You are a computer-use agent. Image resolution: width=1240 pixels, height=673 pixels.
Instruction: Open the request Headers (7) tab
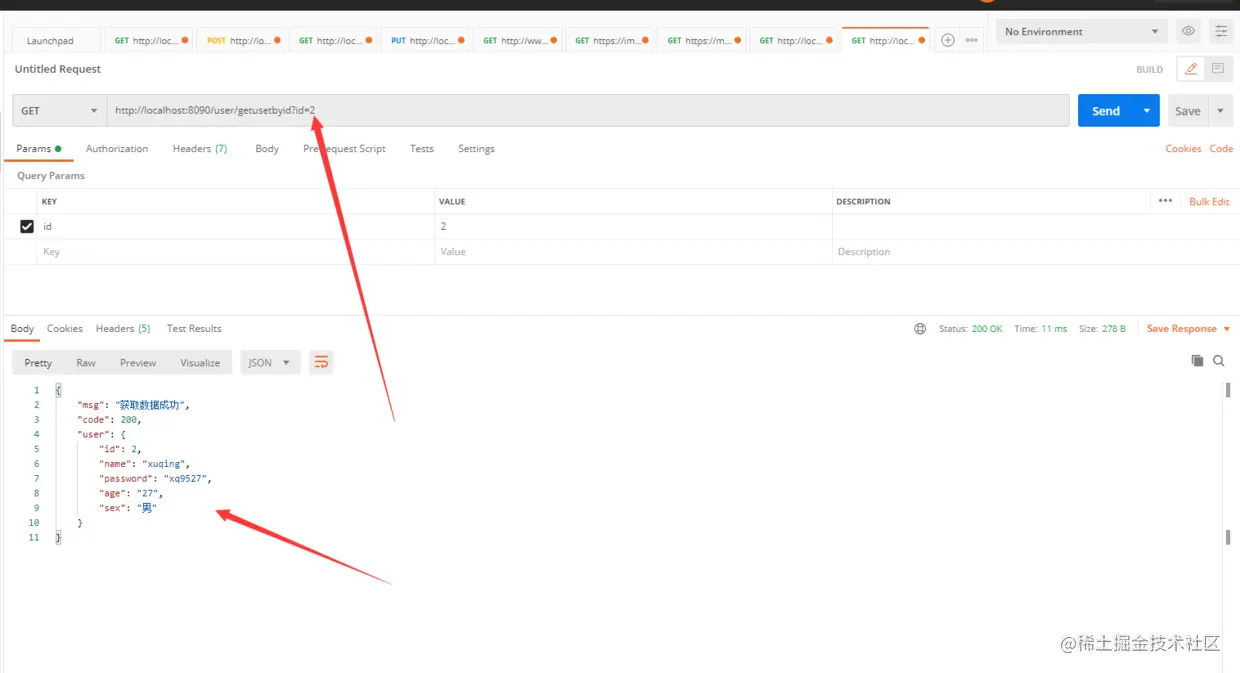tap(200, 148)
